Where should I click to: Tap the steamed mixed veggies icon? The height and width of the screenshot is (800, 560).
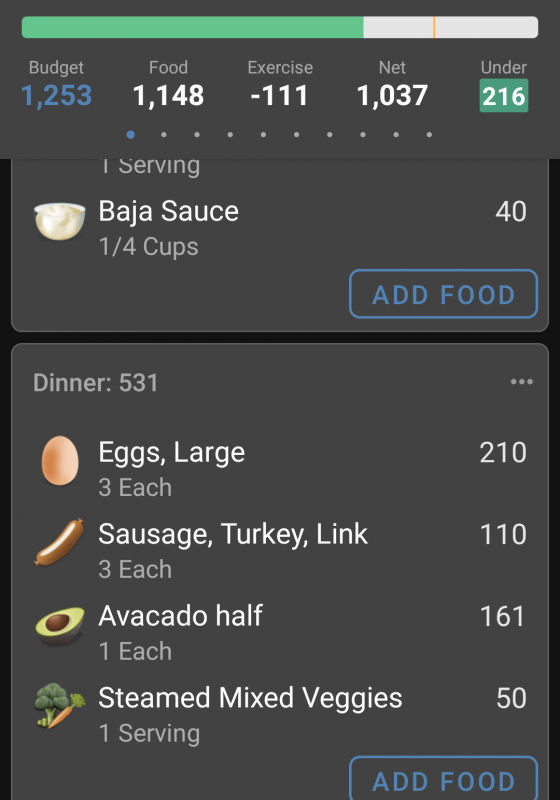click(x=60, y=706)
